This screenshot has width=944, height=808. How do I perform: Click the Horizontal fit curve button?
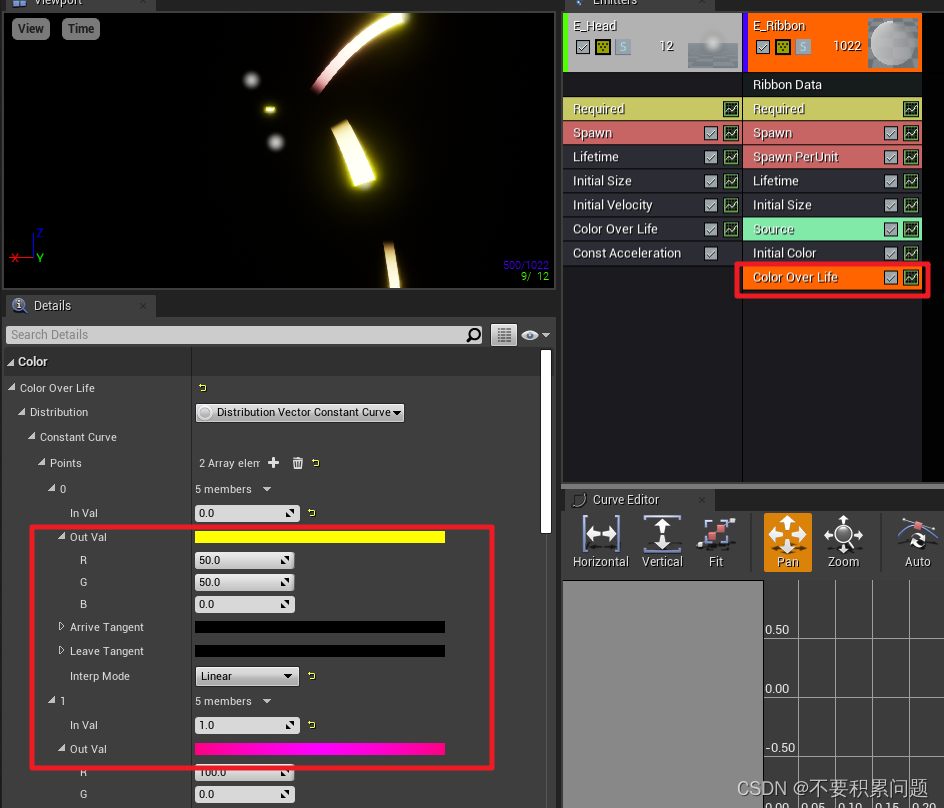click(601, 542)
